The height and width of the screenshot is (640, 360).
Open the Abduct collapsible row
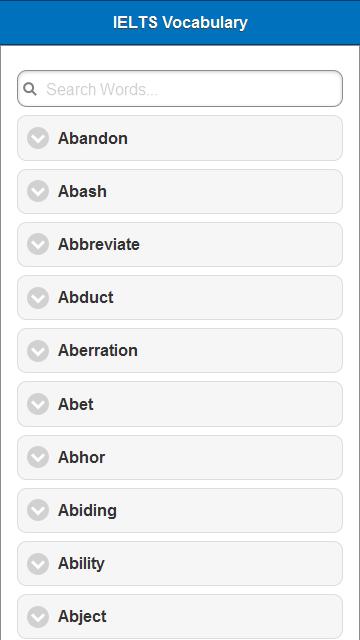pyautogui.click(x=180, y=298)
